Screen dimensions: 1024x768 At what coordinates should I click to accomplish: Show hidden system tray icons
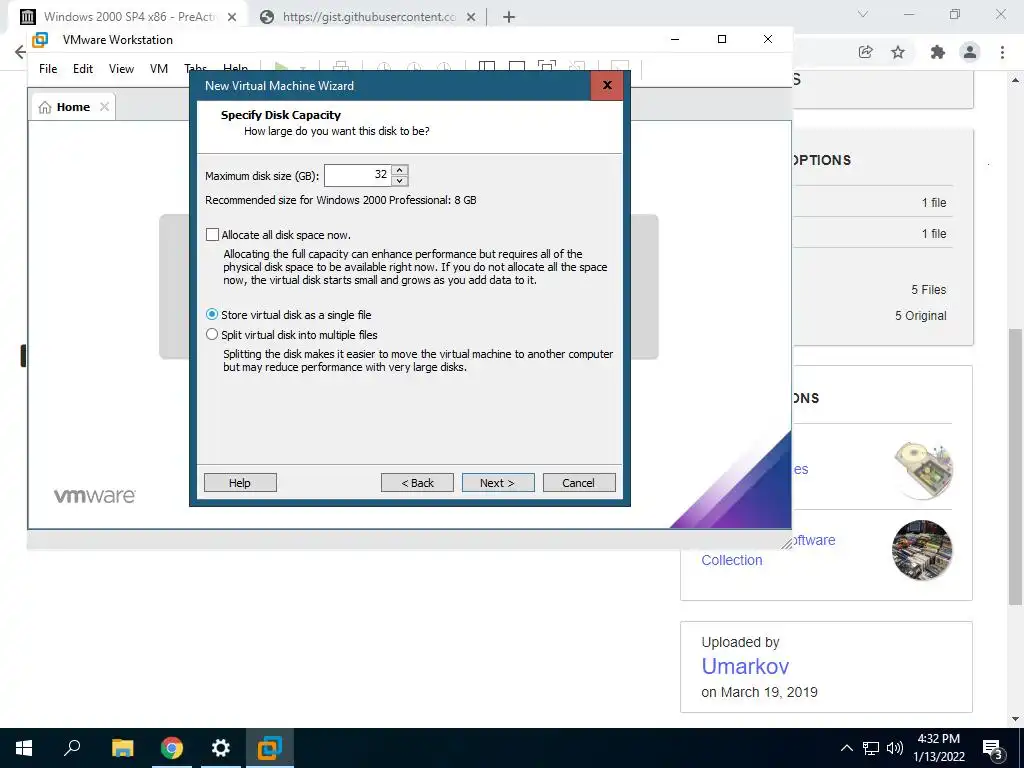846,748
